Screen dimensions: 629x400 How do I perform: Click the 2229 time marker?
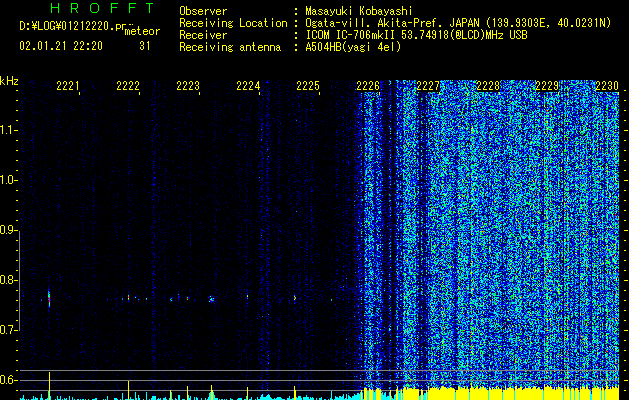click(x=548, y=86)
